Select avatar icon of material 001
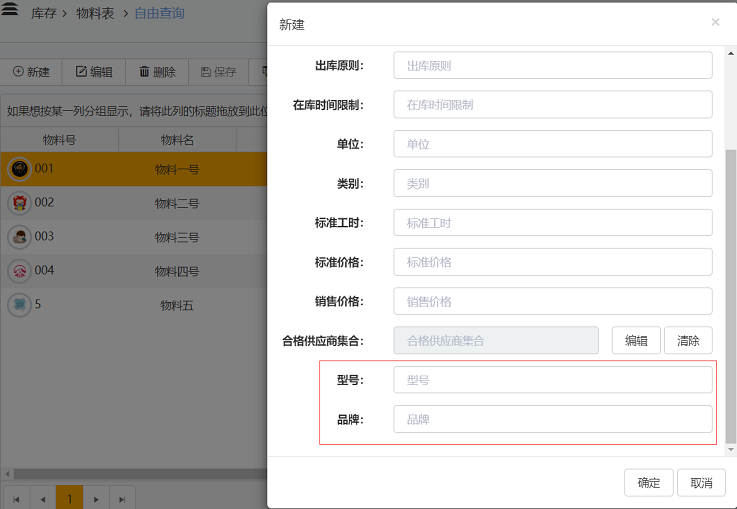The height and width of the screenshot is (509, 737). pyautogui.click(x=18, y=169)
